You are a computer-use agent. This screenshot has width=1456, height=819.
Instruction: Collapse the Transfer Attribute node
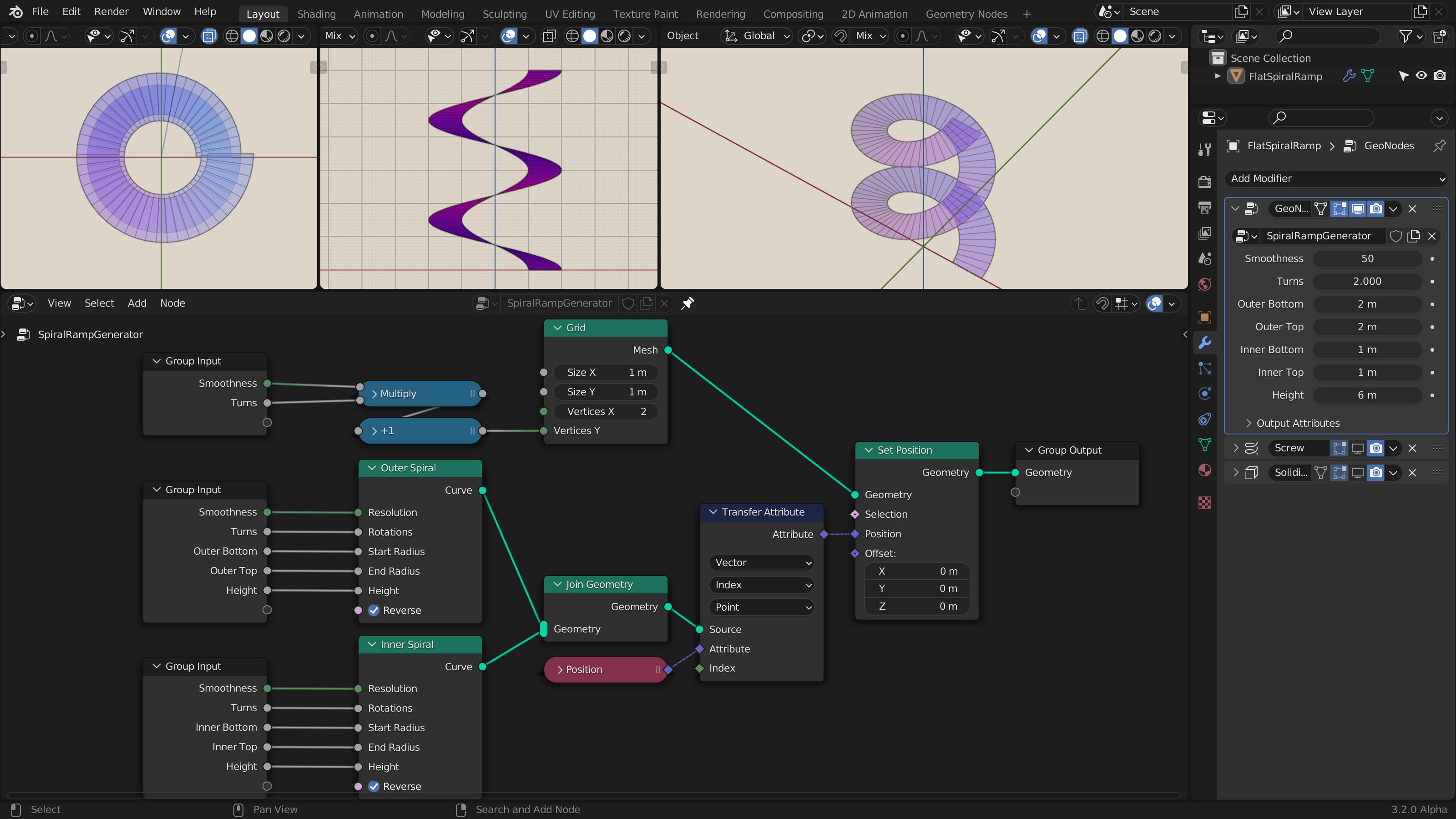(713, 512)
